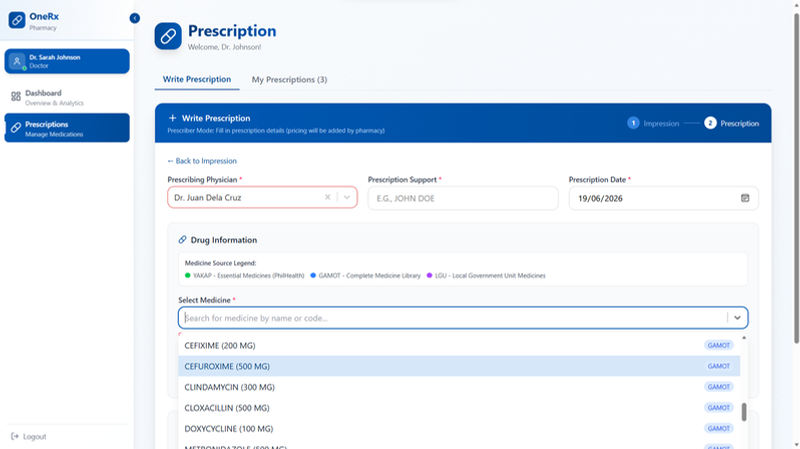800x449 pixels.
Task: Click Back to Impression link
Action: pyautogui.click(x=202, y=161)
